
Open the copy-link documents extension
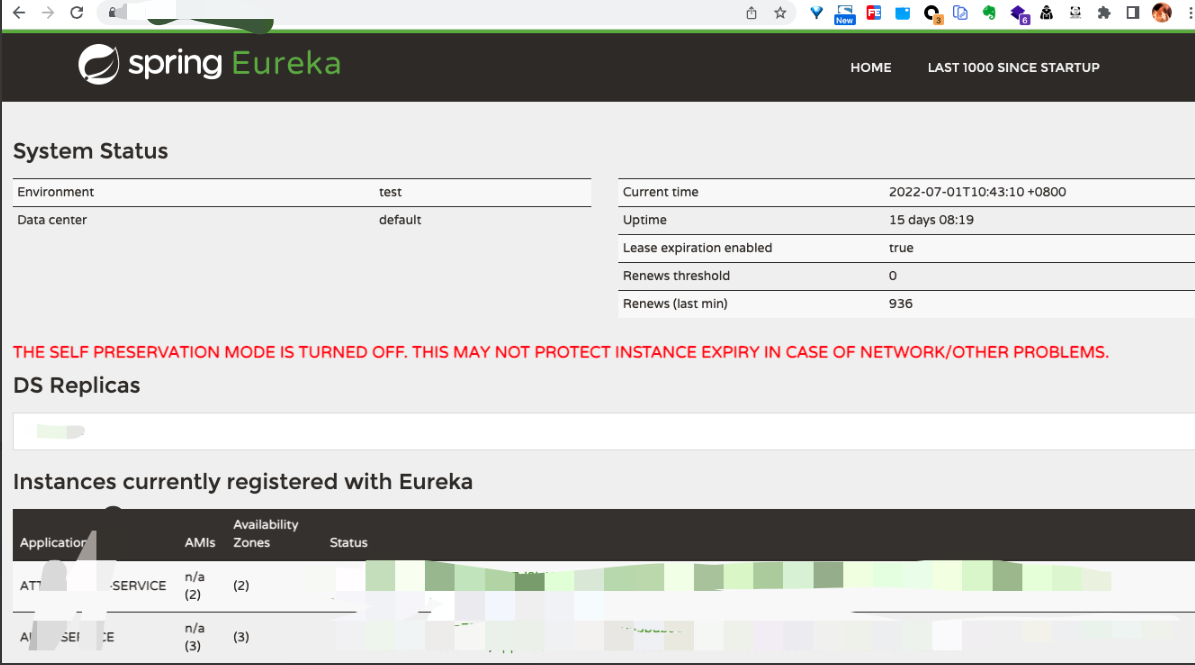[960, 13]
